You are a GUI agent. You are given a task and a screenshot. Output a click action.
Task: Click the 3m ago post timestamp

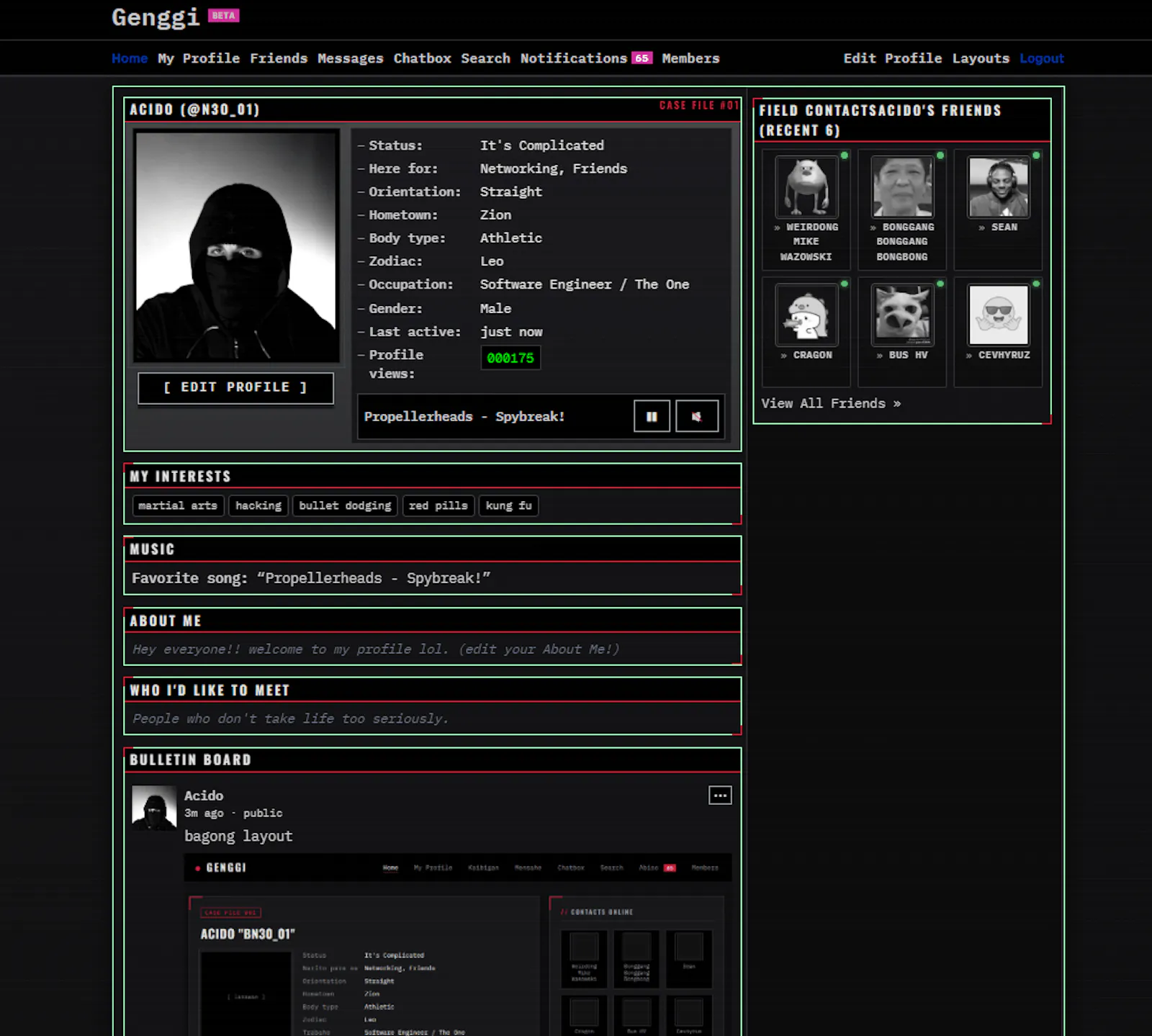[x=204, y=814]
